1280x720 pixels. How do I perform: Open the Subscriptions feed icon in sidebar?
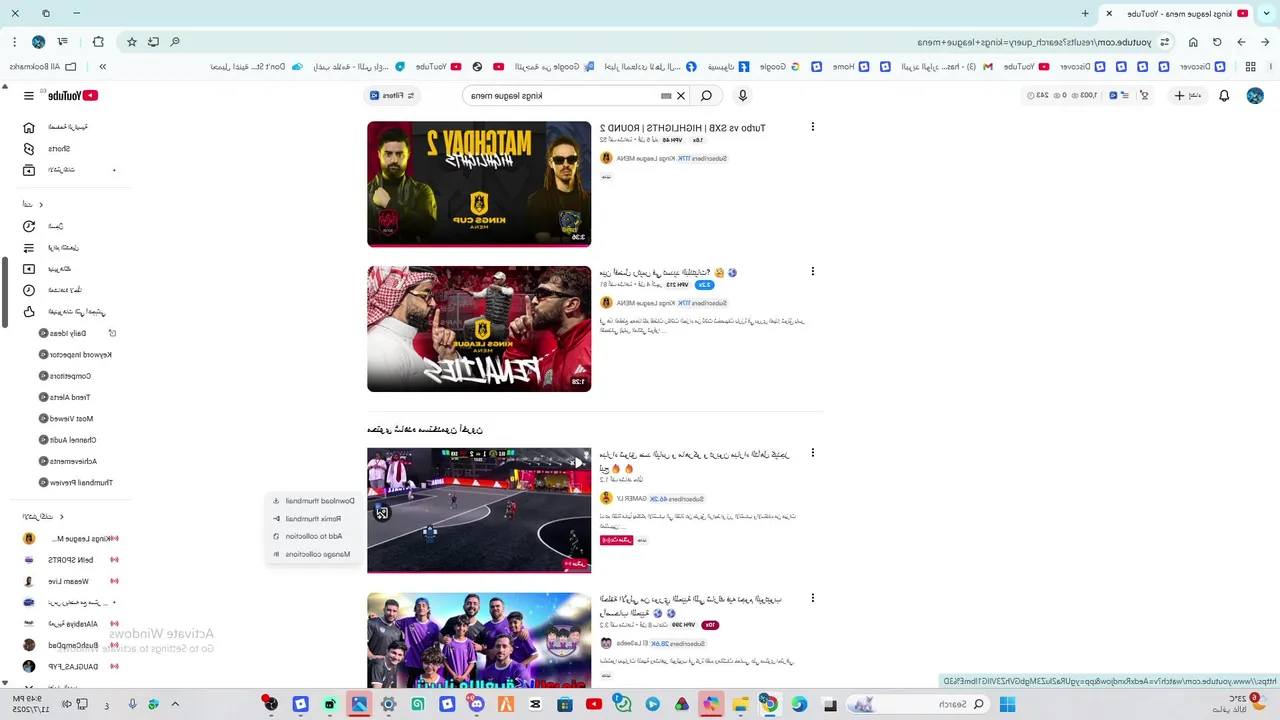(29, 170)
